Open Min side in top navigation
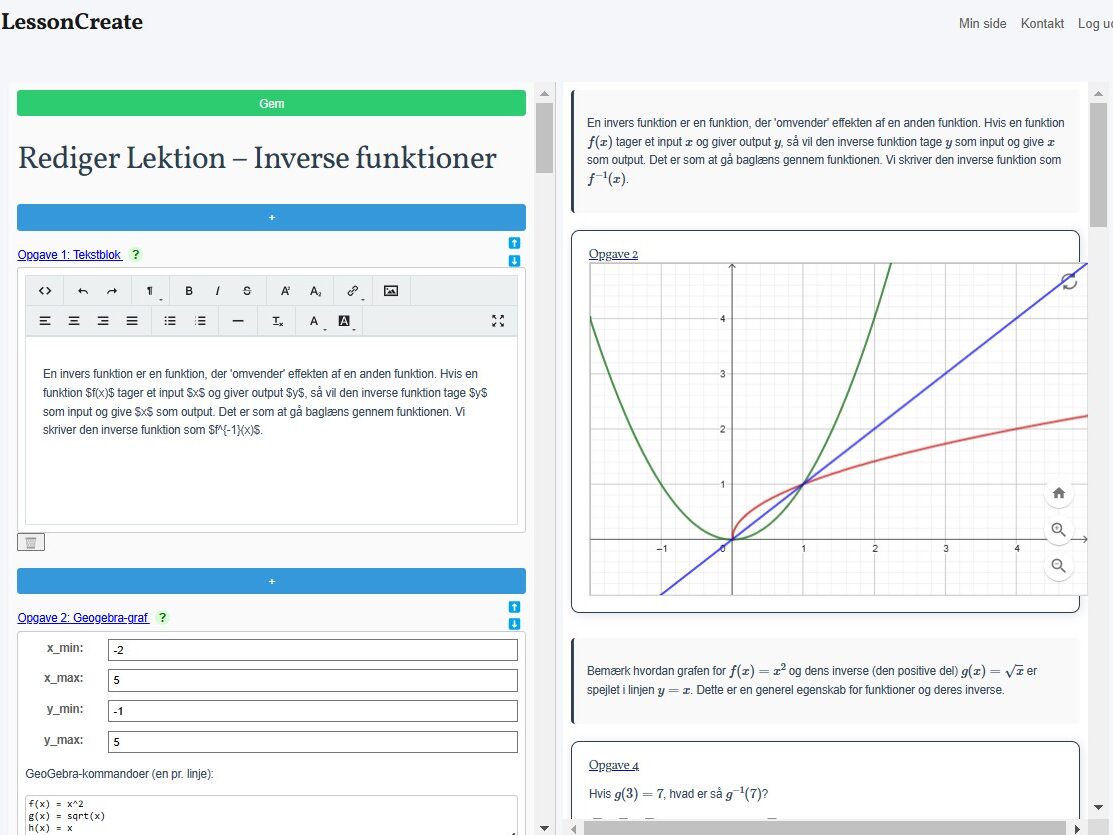Viewport: 1113px width, 835px height. (x=982, y=23)
